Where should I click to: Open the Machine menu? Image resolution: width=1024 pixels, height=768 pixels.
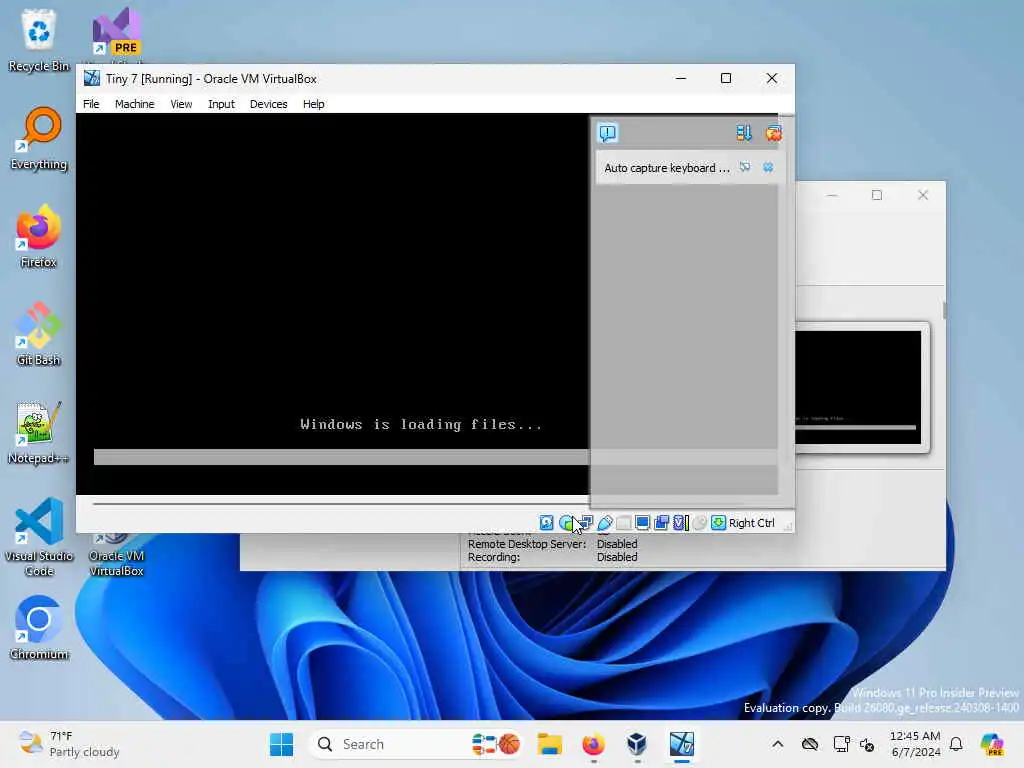point(135,104)
